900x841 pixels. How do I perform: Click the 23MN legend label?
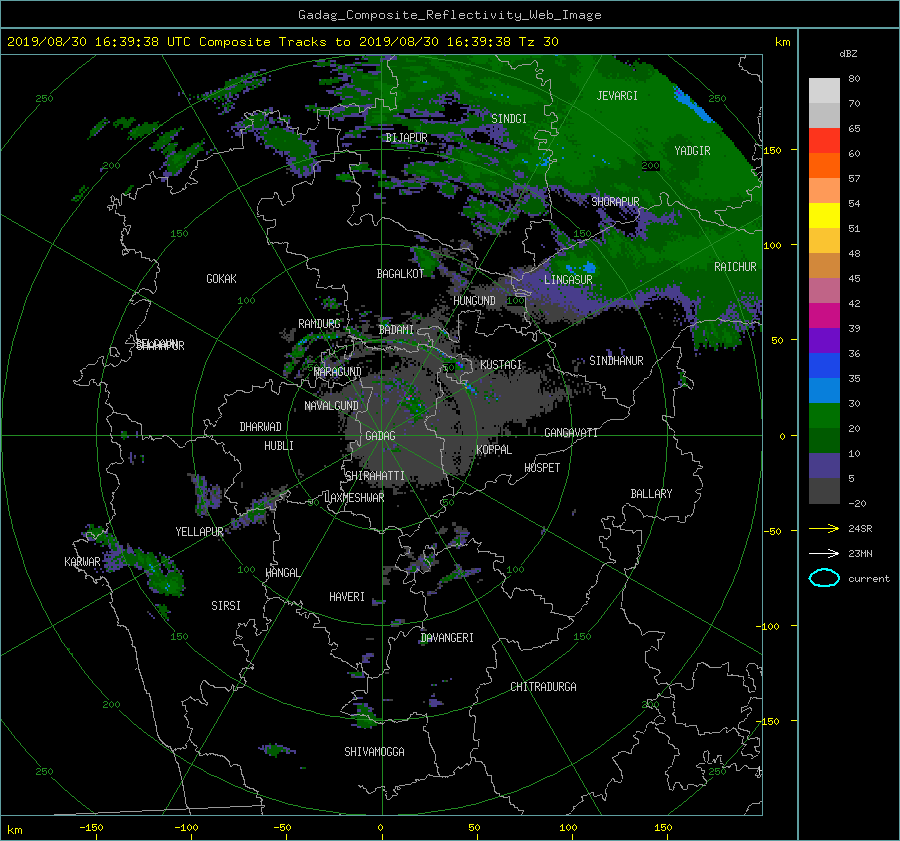coord(860,553)
